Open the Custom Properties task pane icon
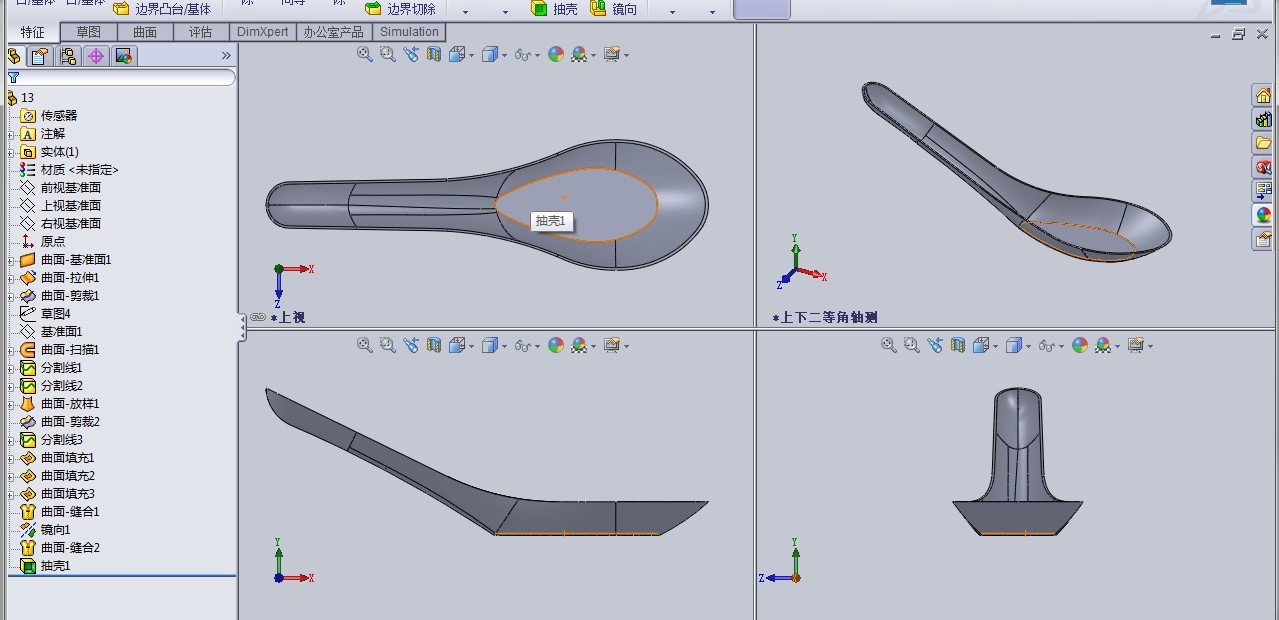The image size is (1279, 620). tap(1263, 239)
